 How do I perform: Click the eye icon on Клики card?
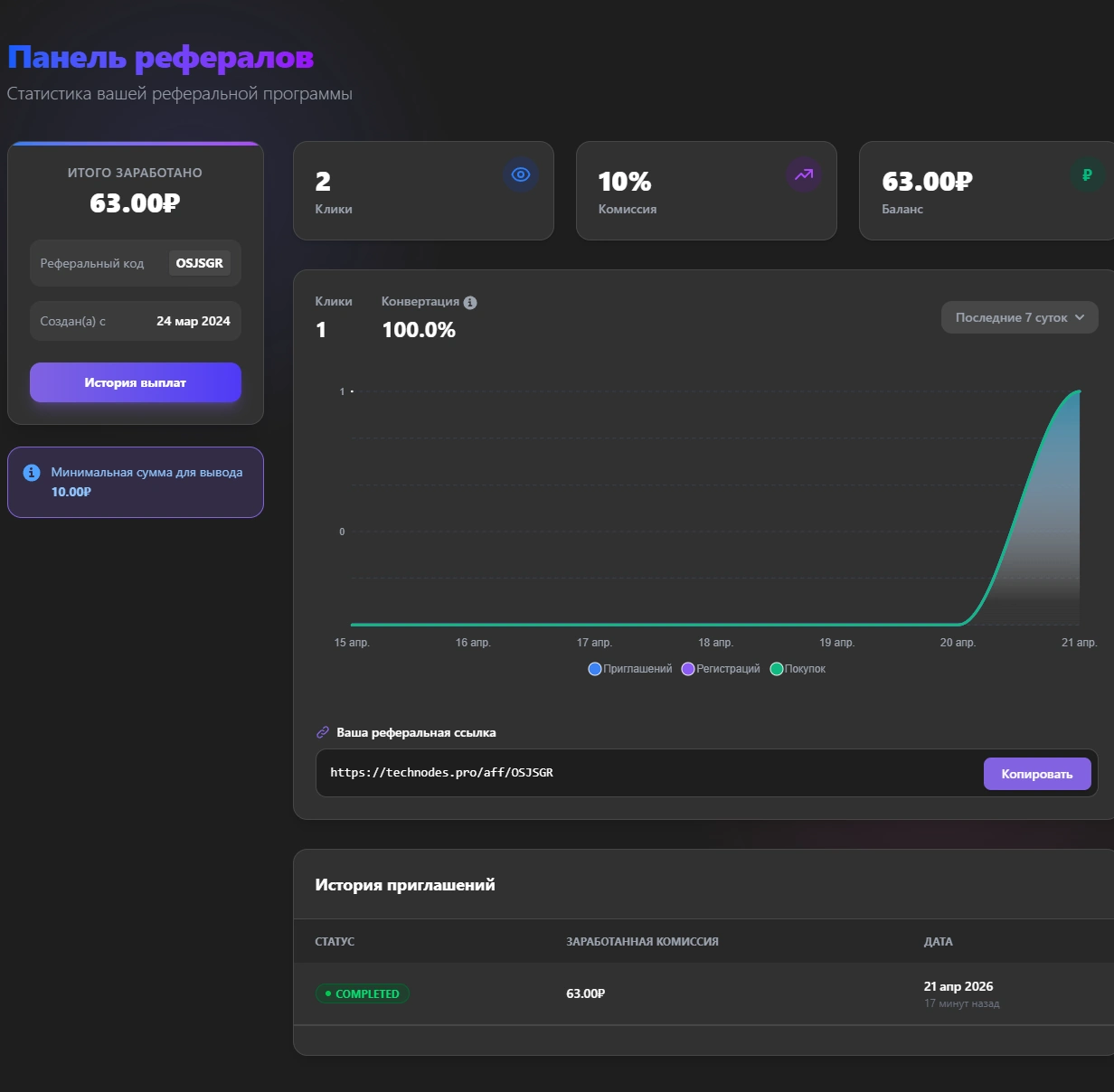tap(521, 174)
